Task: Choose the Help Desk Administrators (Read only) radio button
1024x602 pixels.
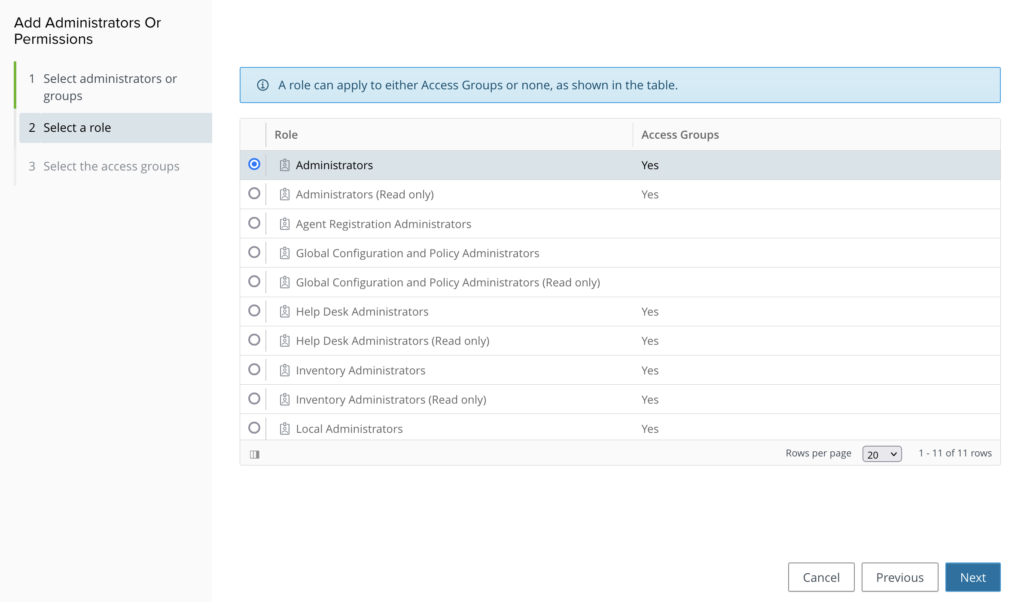Action: point(254,340)
